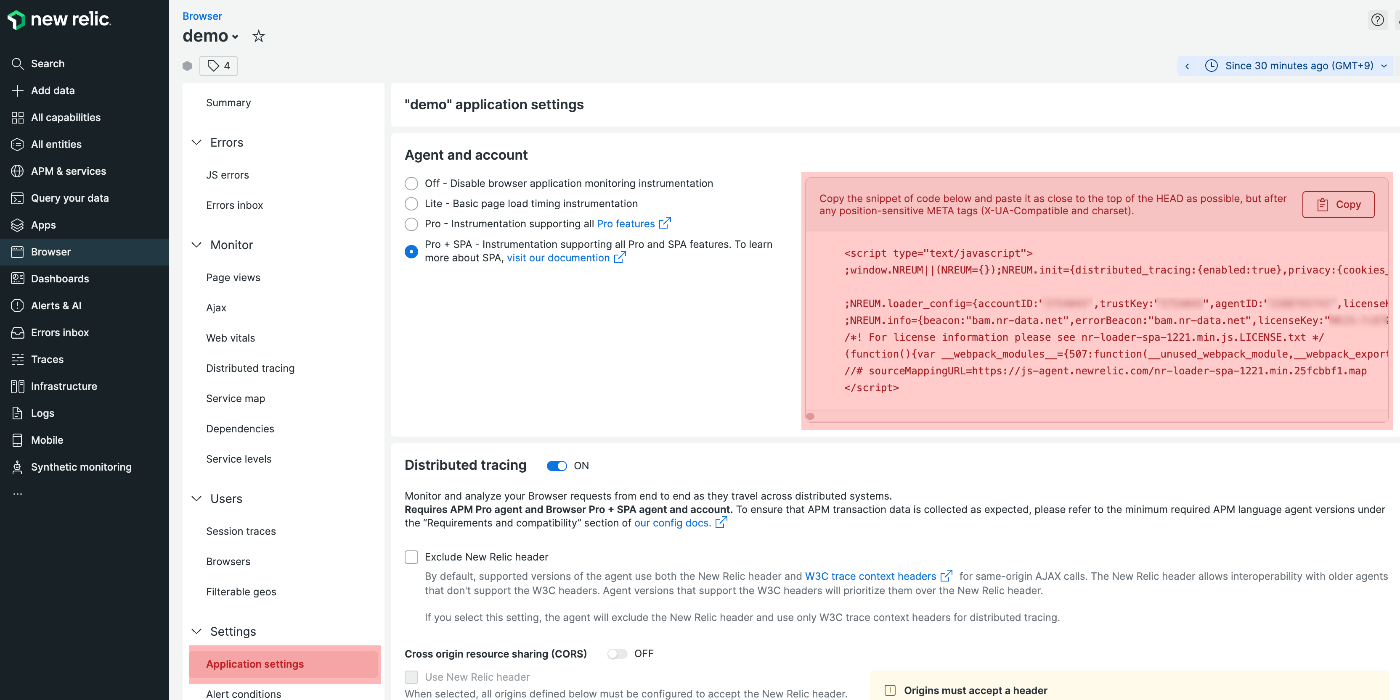Open Page views page
1400x700 pixels.
[x=233, y=278]
